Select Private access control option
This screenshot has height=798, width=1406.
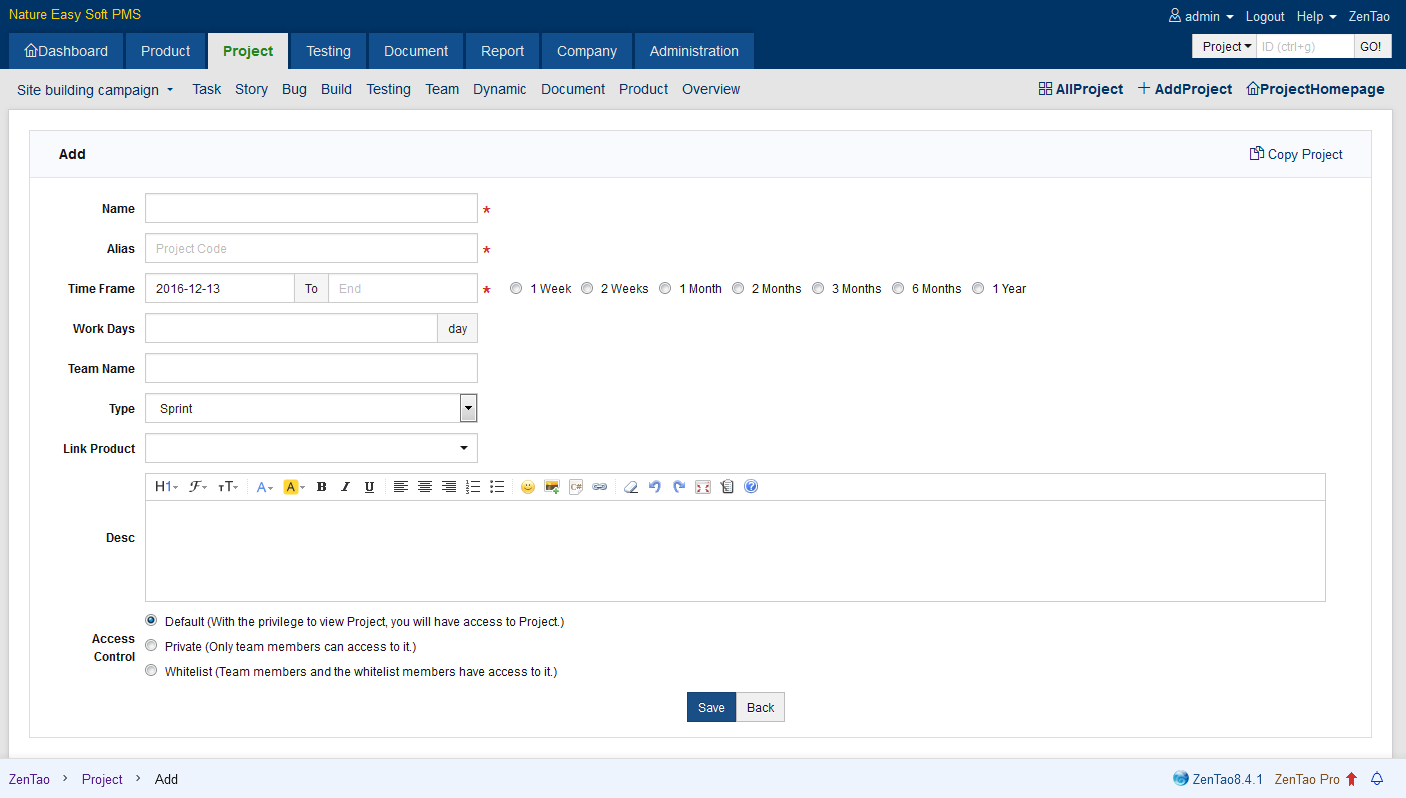coord(152,646)
